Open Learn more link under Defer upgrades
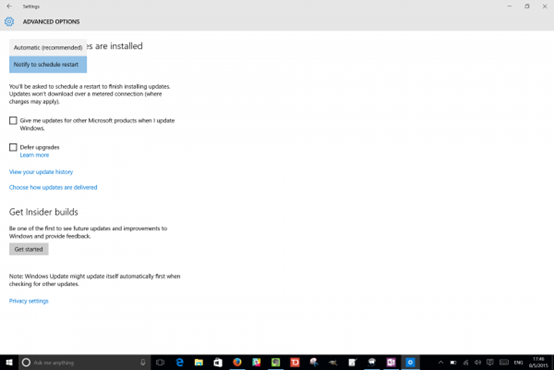554x370 pixels. 34,155
